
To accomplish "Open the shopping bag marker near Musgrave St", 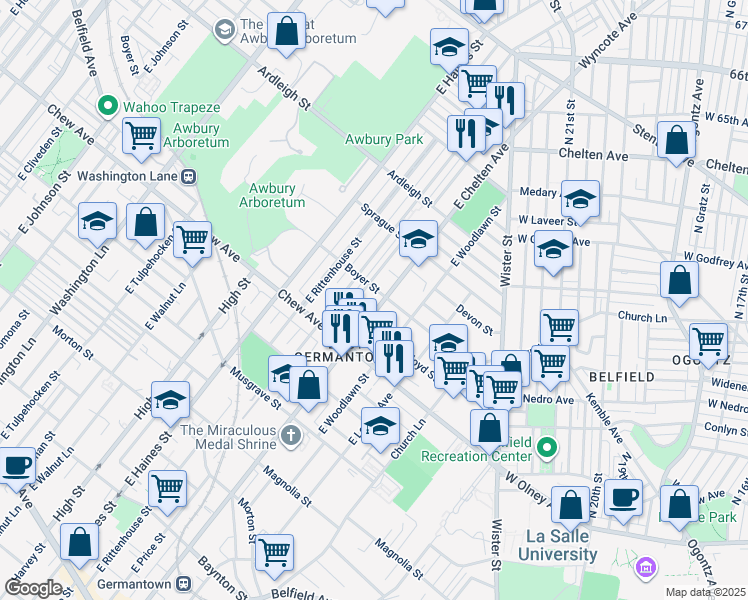I will click(x=308, y=385).
